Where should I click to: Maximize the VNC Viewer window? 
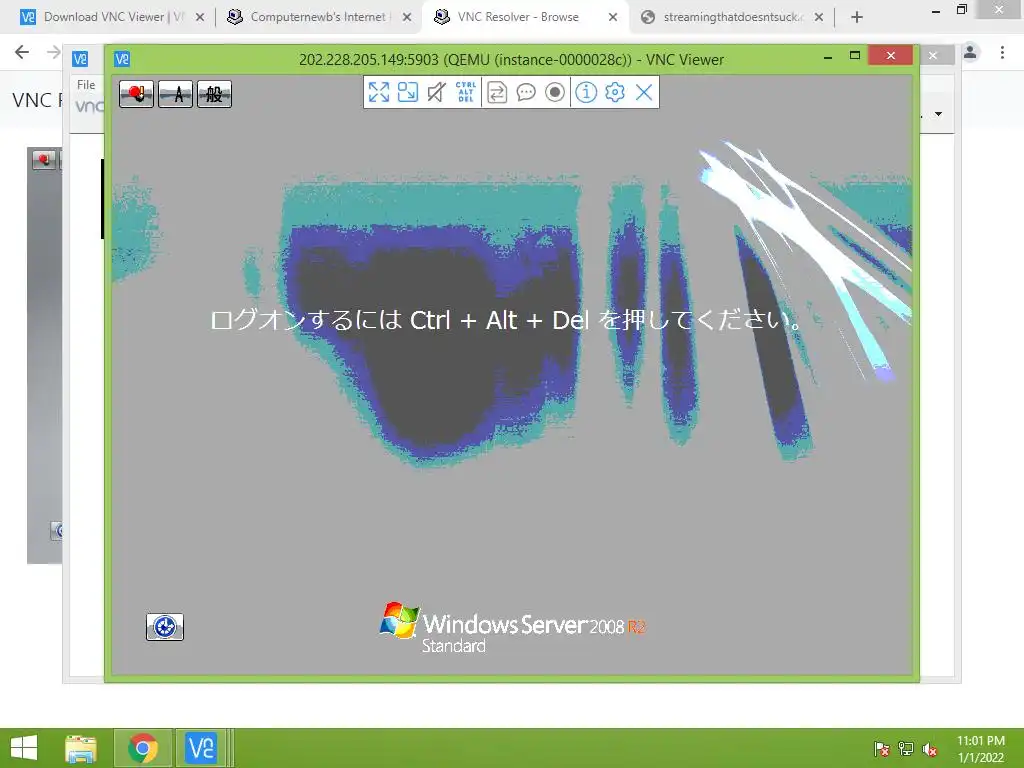[855, 56]
